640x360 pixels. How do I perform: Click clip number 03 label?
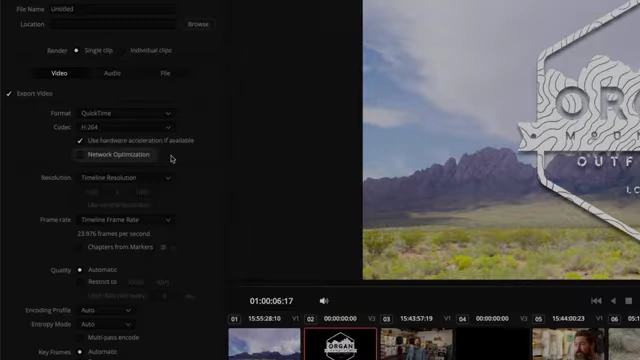point(386,319)
